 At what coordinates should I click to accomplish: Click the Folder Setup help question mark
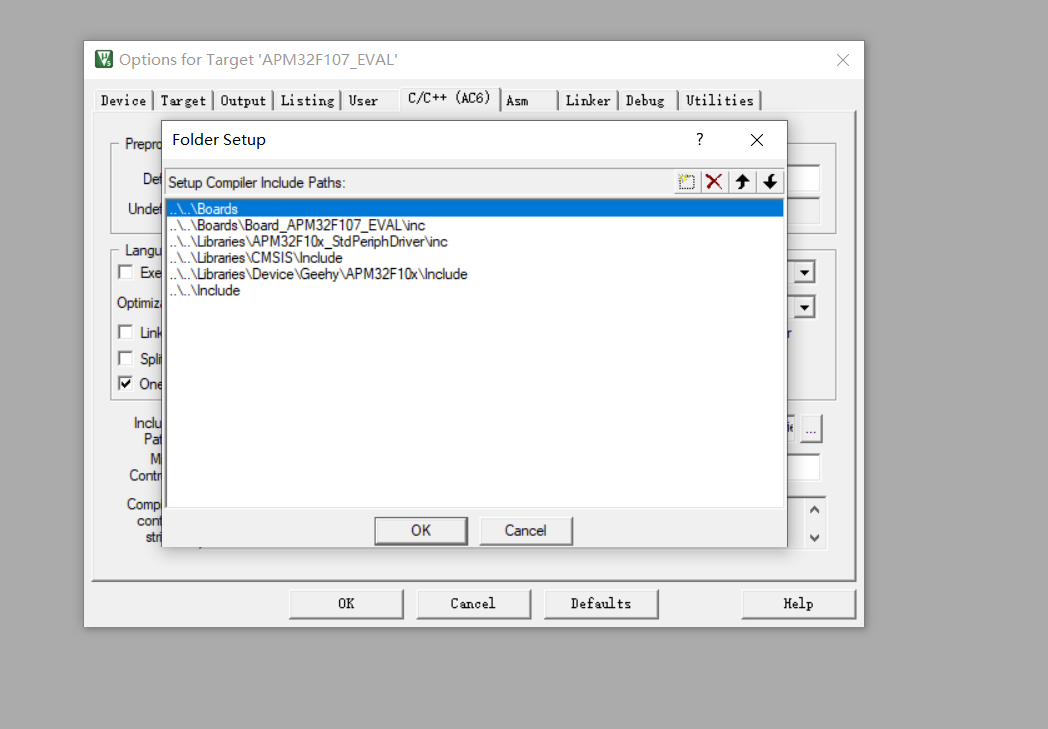[700, 140]
